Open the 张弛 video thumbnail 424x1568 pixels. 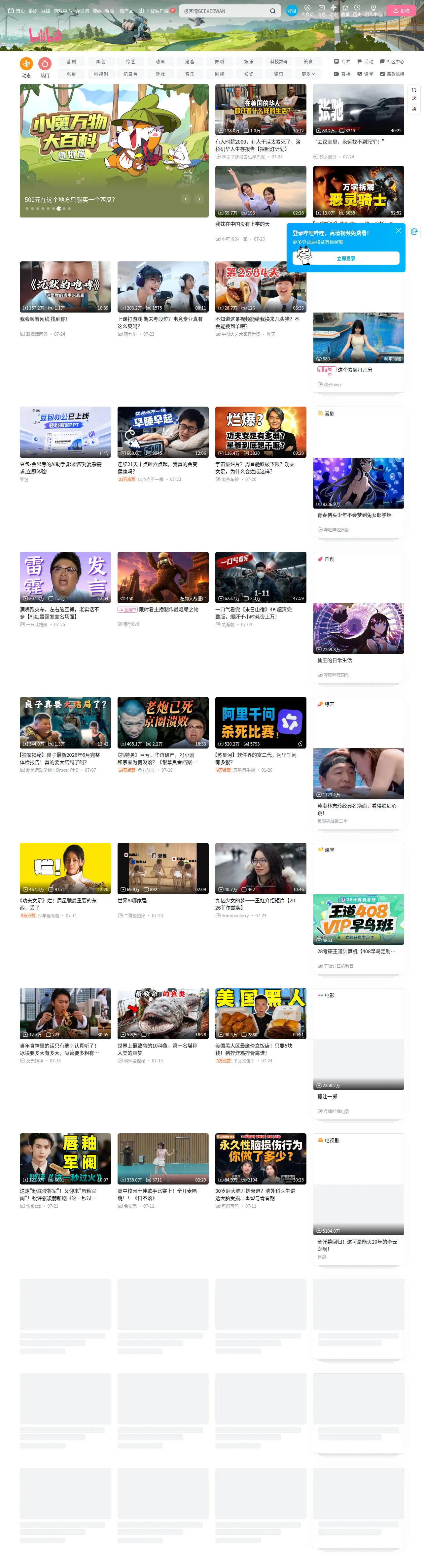pyautogui.click(x=358, y=110)
